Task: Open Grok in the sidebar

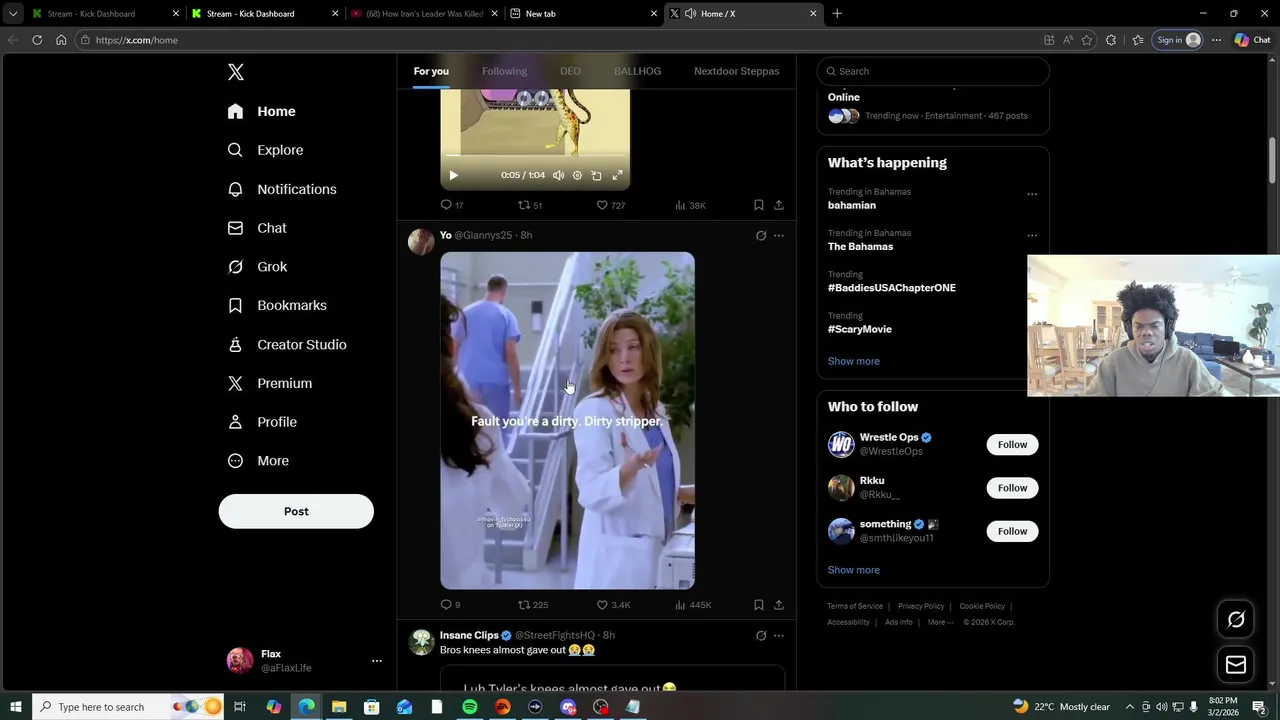Action: tap(257, 267)
